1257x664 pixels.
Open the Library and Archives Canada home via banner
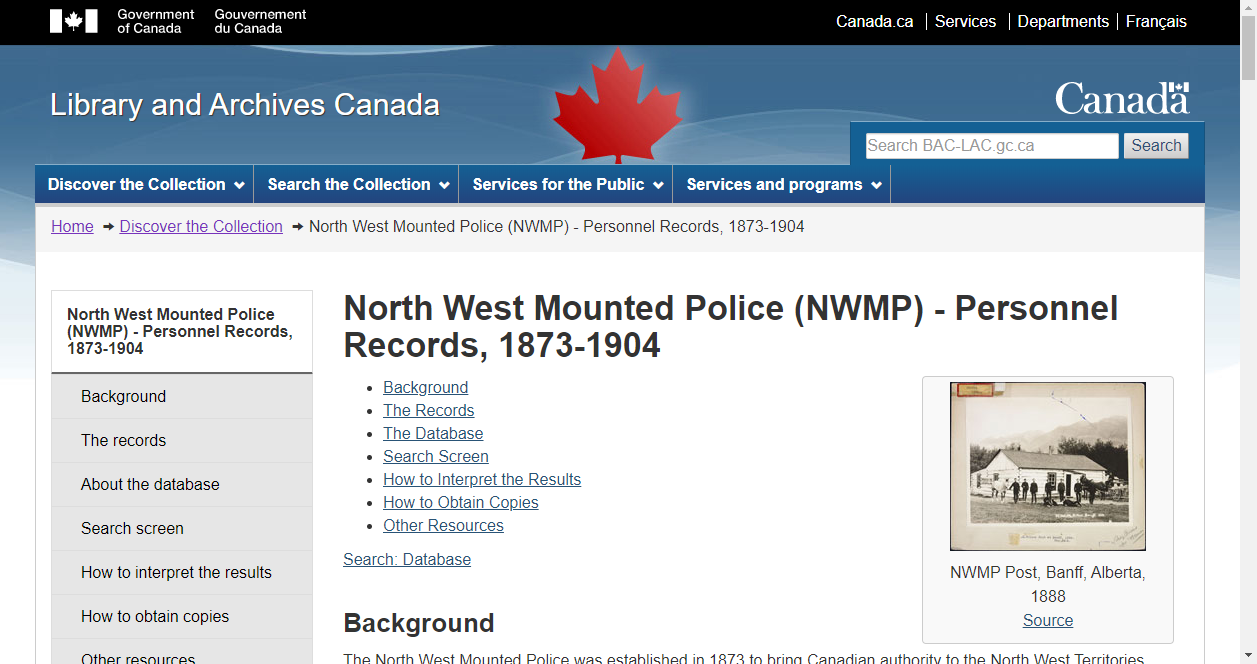244,104
